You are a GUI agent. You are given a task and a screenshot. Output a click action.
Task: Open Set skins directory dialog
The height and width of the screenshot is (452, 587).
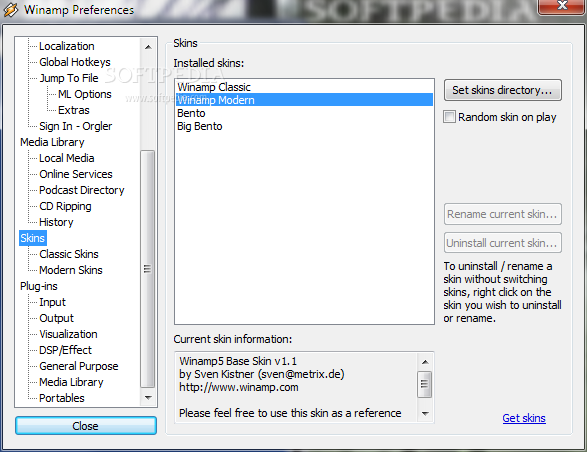(x=502, y=90)
